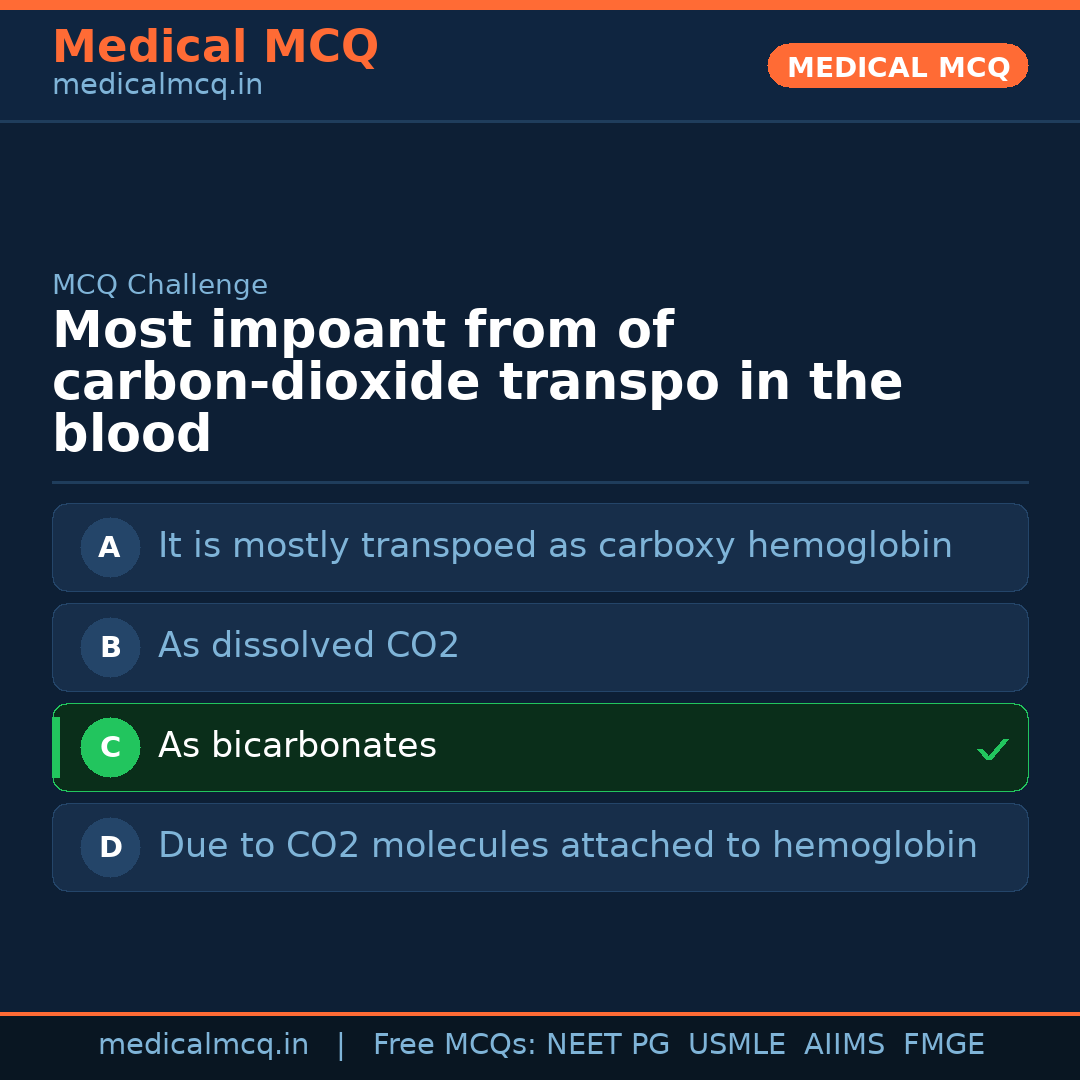Click "FMGE" in the footer
1080x1080 pixels.
click(x=943, y=1045)
